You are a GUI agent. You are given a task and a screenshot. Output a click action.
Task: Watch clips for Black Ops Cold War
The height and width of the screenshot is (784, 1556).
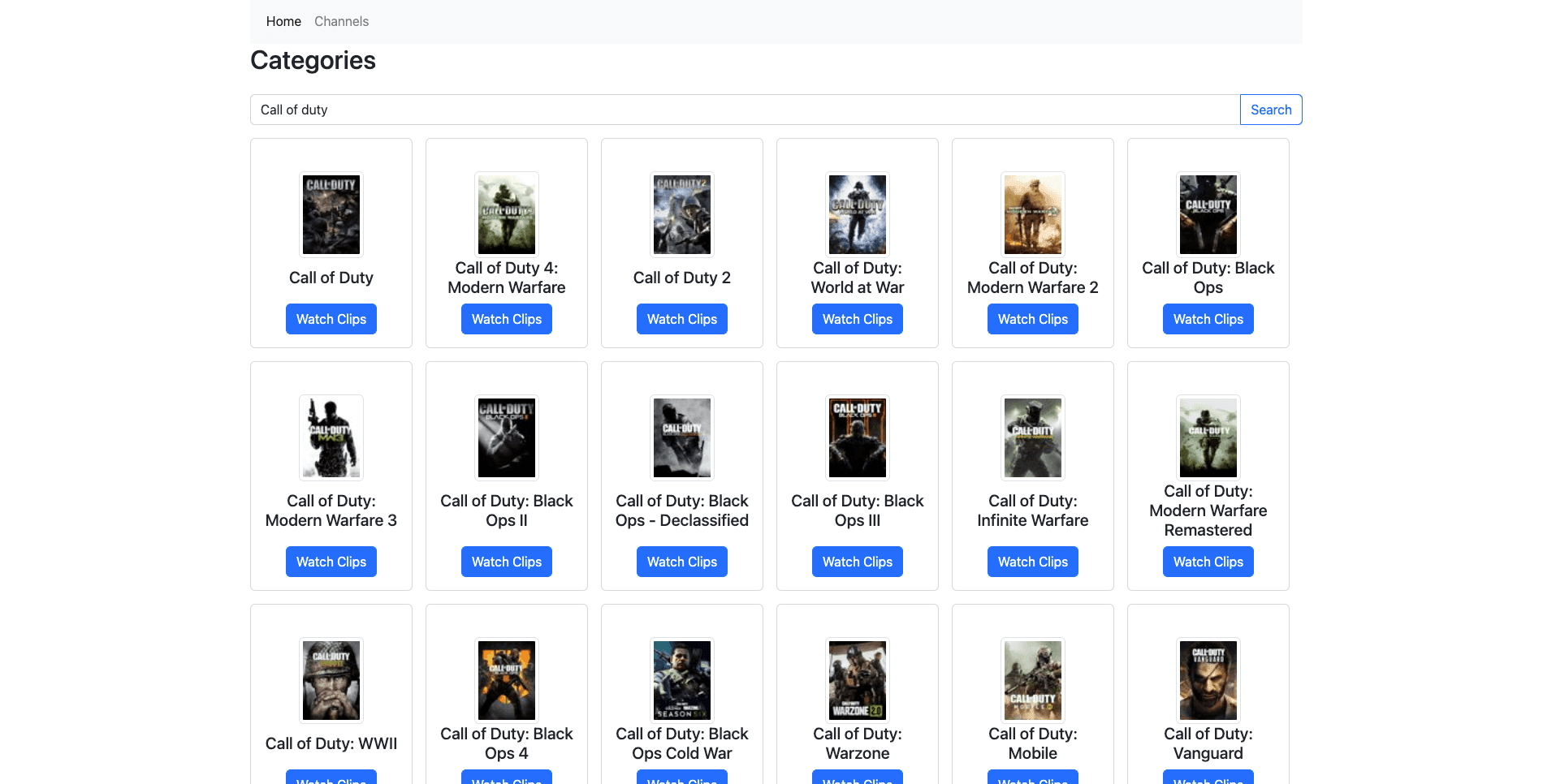681,780
